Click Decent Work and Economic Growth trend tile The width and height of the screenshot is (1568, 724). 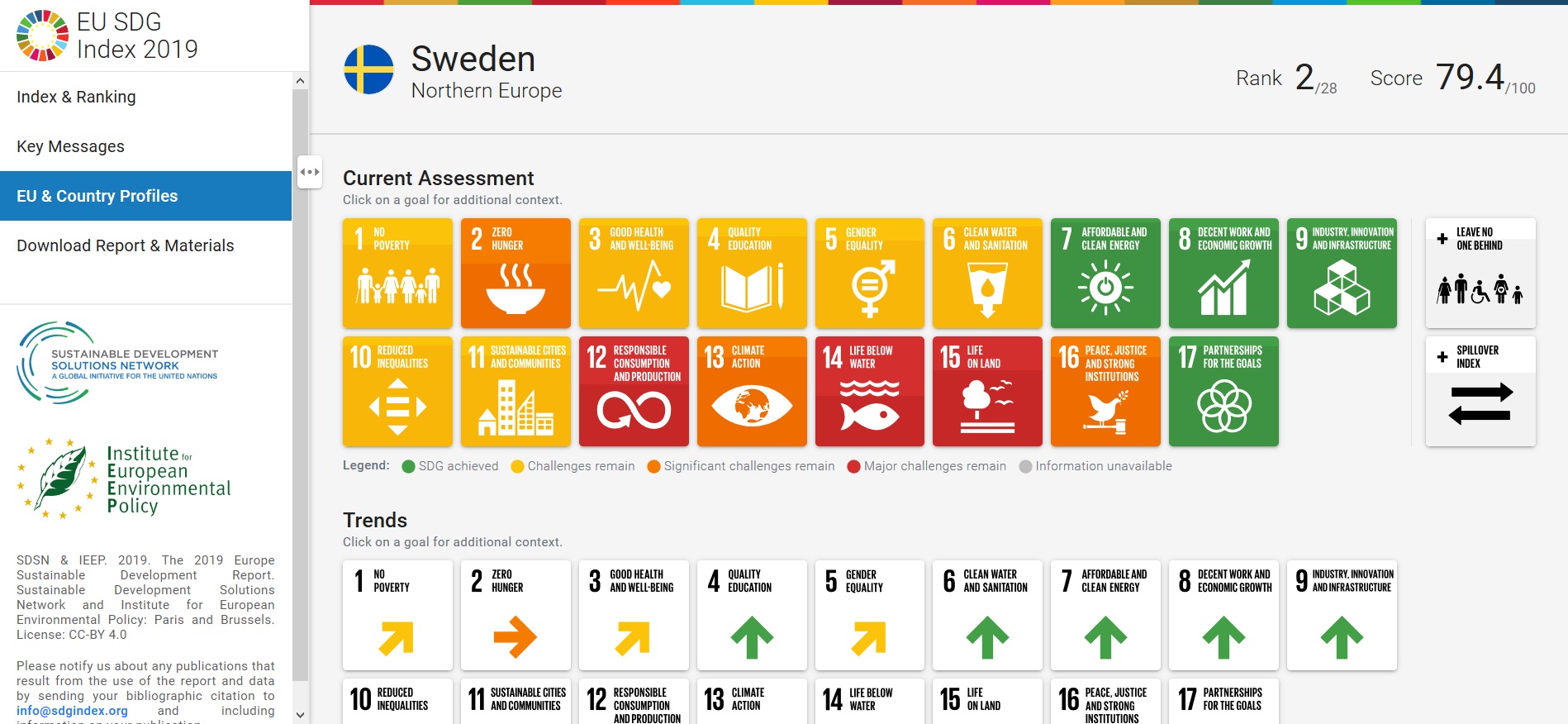point(1224,615)
